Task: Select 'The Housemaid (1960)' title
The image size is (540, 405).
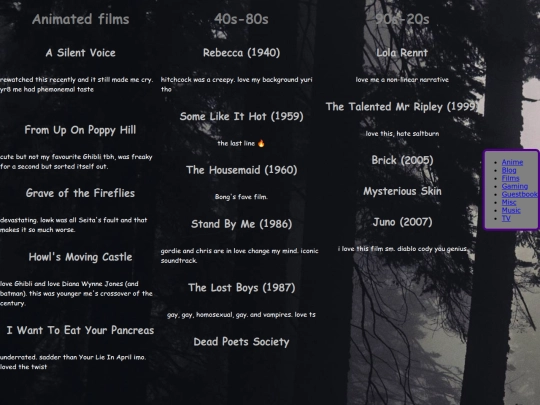Action: tap(241, 170)
